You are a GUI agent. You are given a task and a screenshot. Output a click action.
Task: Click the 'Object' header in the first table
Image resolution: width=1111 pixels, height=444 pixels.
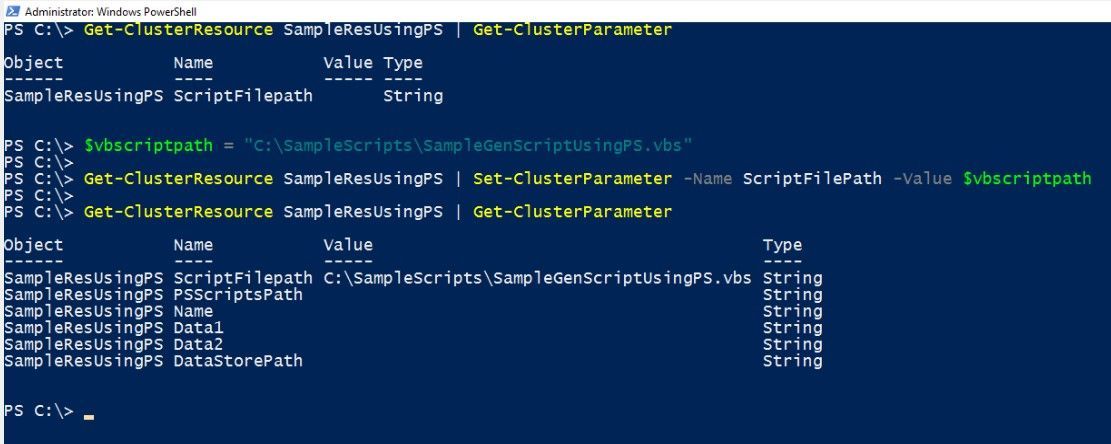tap(33, 63)
